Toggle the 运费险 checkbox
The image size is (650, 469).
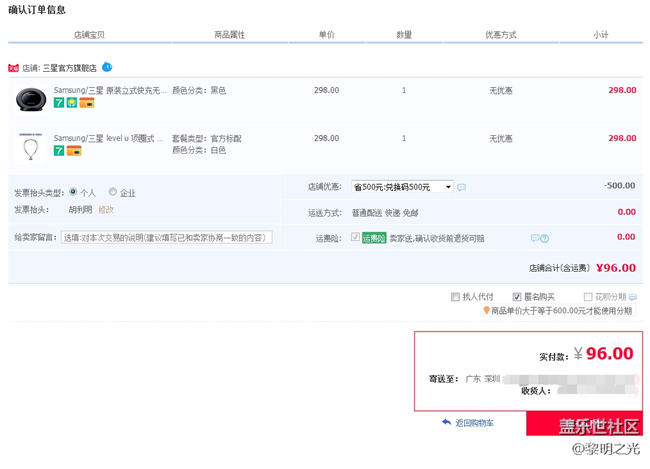coord(355,237)
